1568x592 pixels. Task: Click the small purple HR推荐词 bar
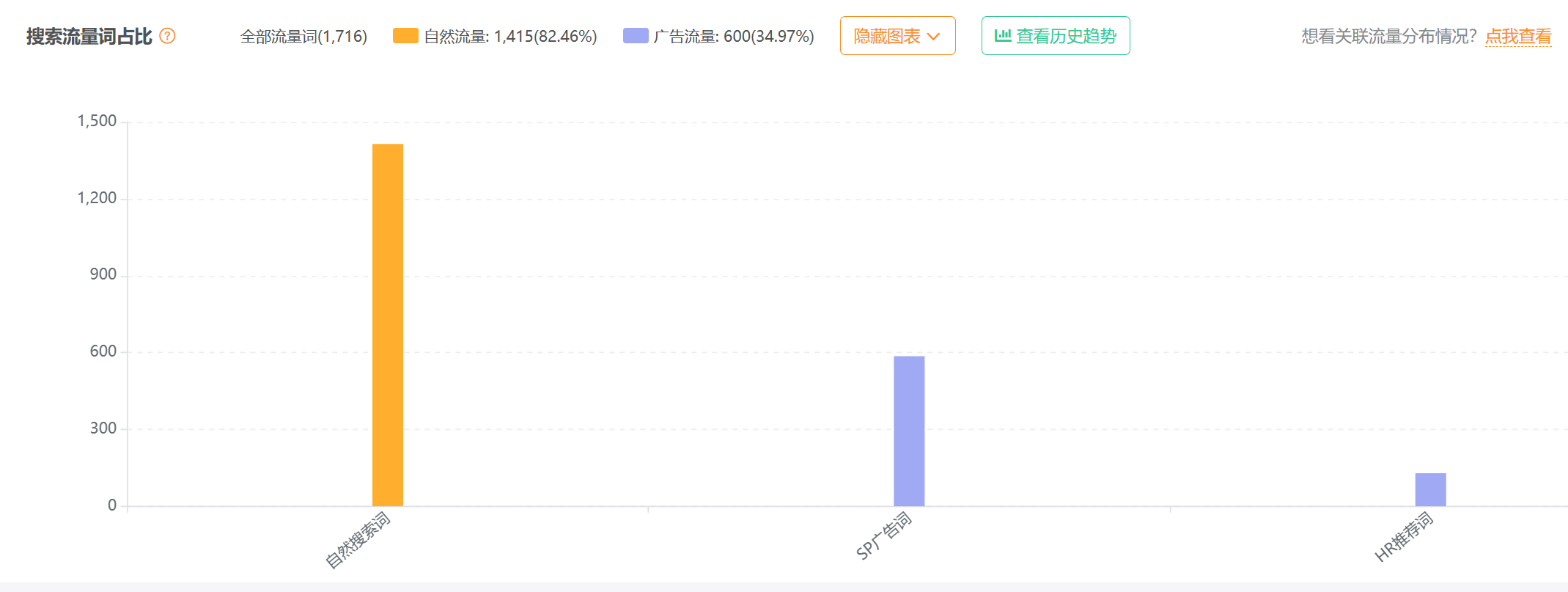(1430, 489)
